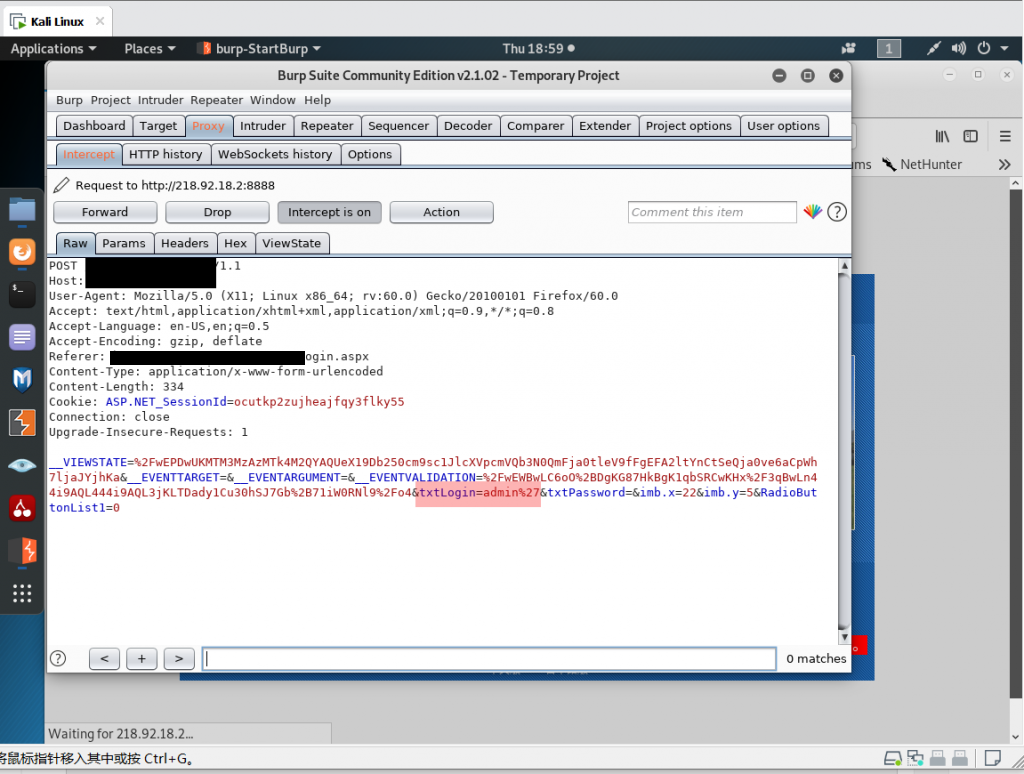Open the Action button menu
This screenshot has width=1024, height=774.
tap(441, 212)
